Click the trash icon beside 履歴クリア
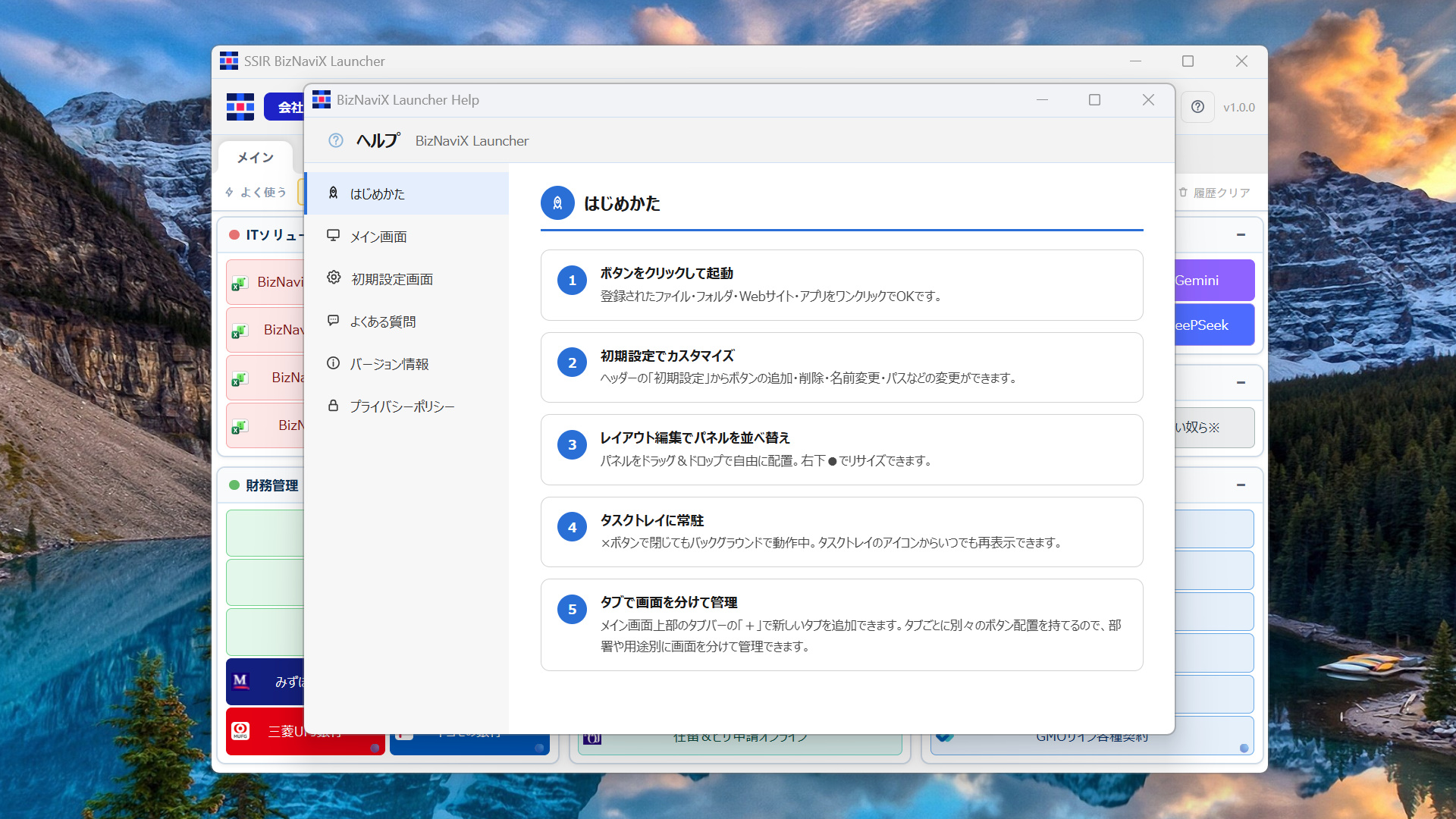 coord(1183,193)
